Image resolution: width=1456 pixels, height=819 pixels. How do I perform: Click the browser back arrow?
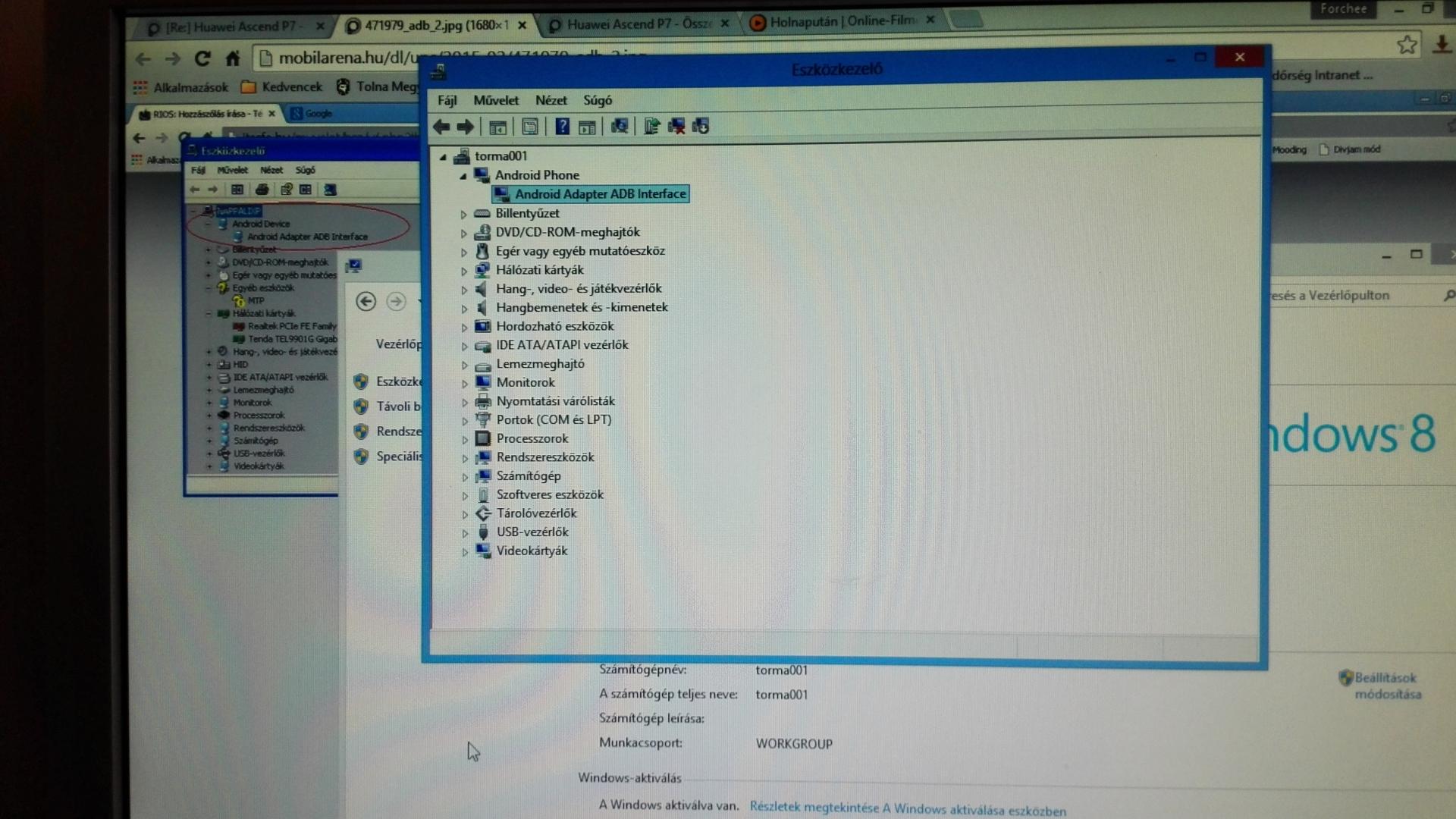coord(143,58)
